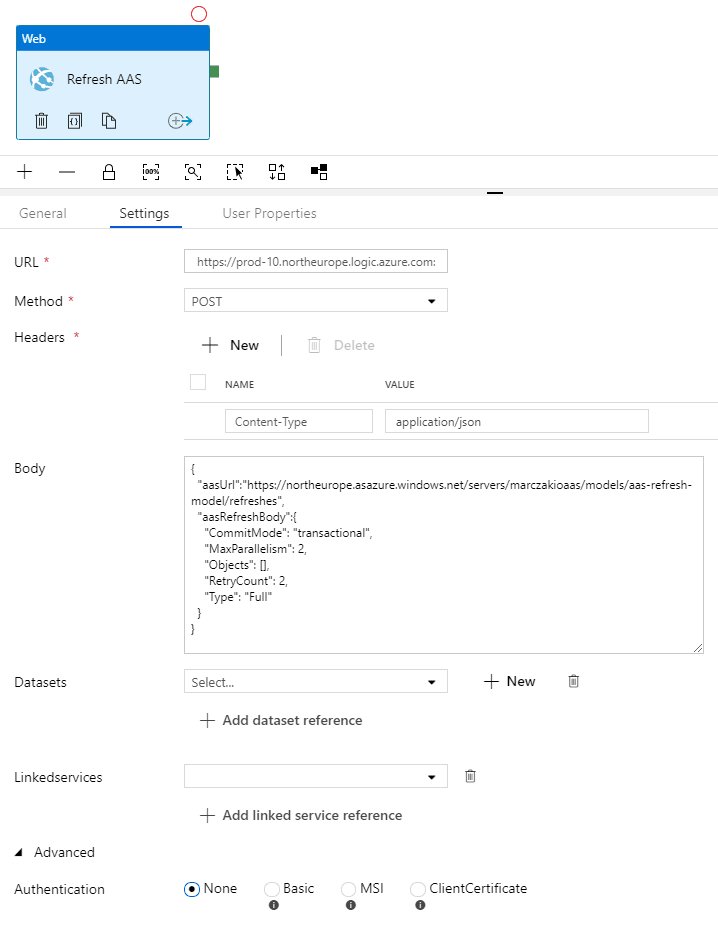Delete the selected dataset reference

[574, 681]
